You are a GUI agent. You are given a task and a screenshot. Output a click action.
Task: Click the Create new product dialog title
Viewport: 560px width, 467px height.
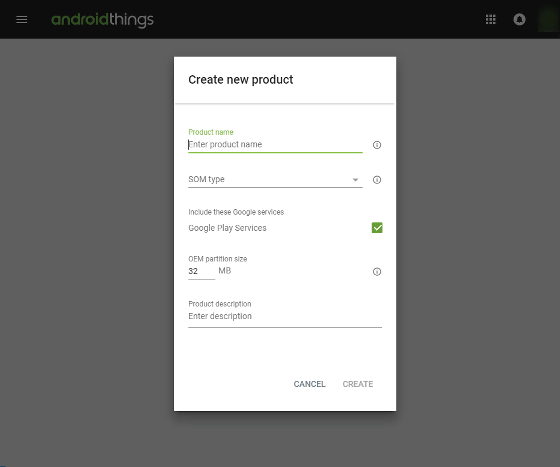[240, 80]
